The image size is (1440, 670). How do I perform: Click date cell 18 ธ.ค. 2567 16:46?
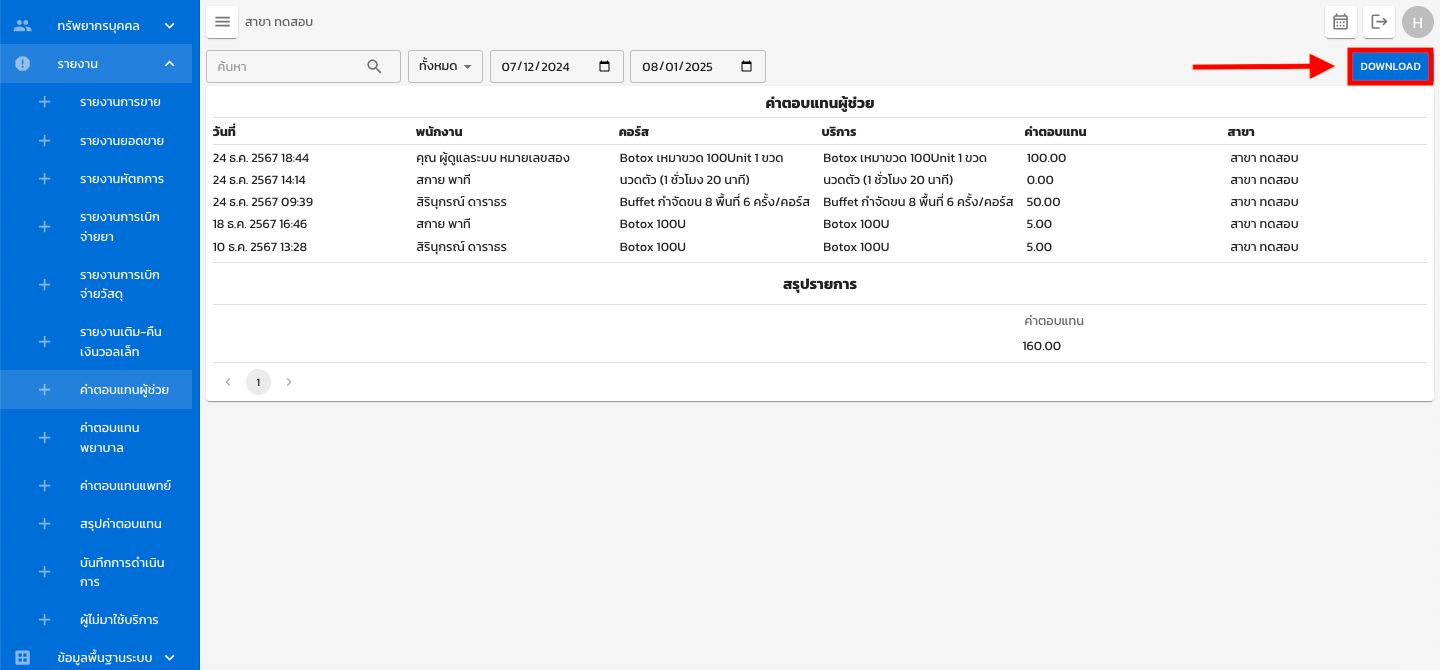tap(260, 224)
